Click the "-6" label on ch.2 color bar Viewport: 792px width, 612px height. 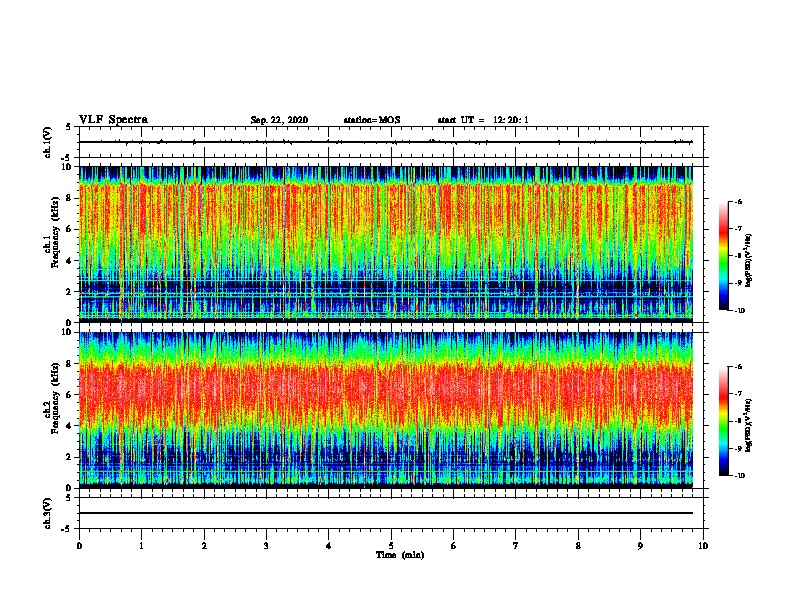click(738, 367)
